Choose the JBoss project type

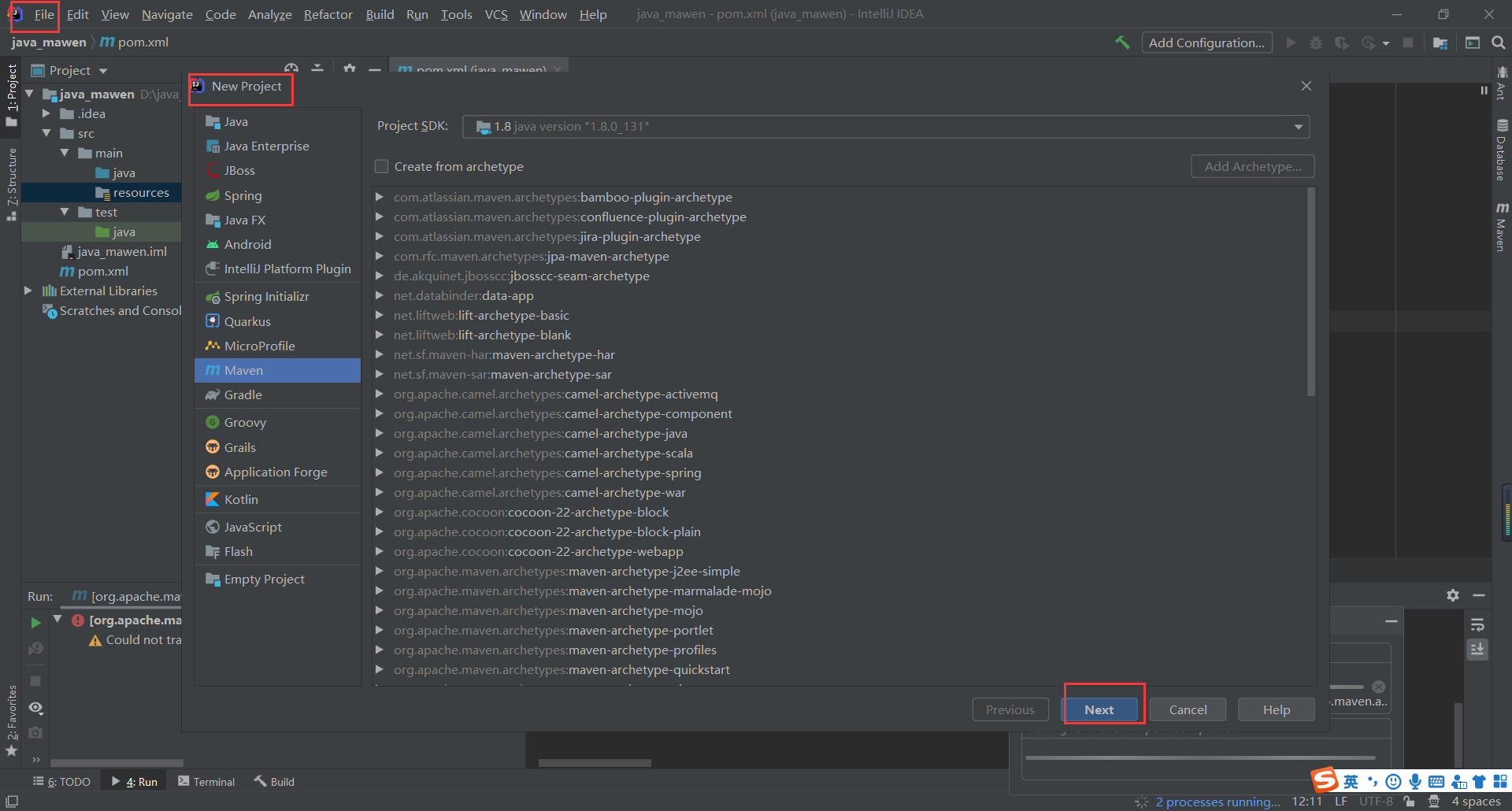click(277, 170)
